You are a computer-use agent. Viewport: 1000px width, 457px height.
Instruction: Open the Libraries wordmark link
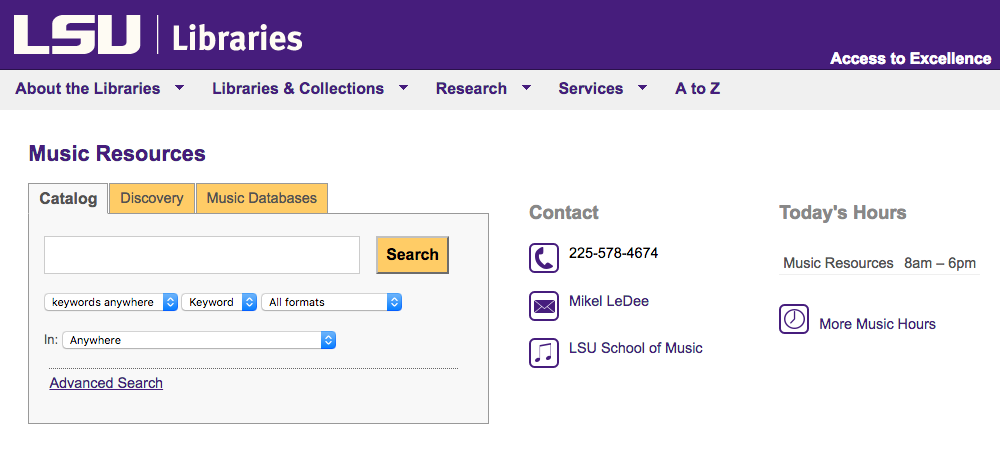tap(237, 38)
